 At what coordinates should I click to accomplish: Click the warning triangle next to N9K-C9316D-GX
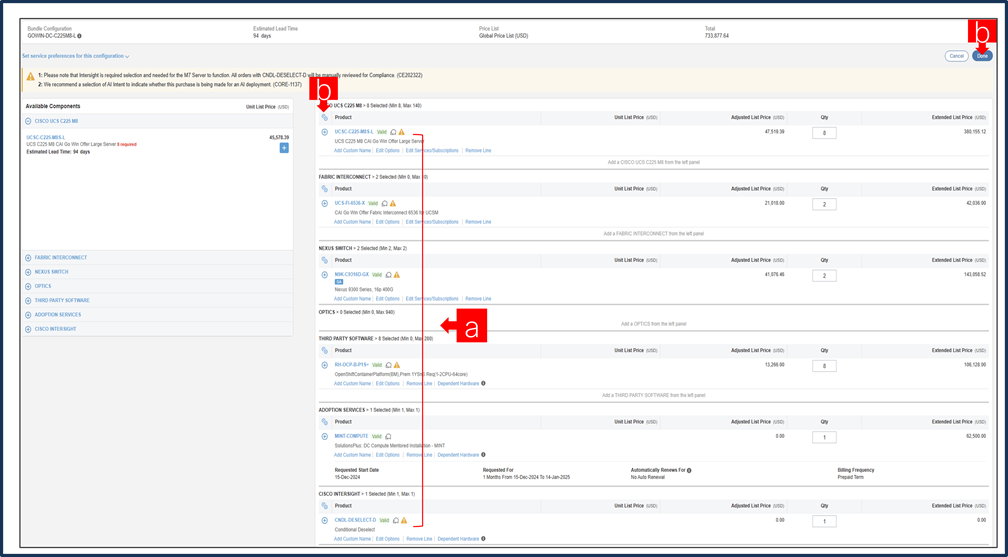pyautogui.click(x=397, y=275)
